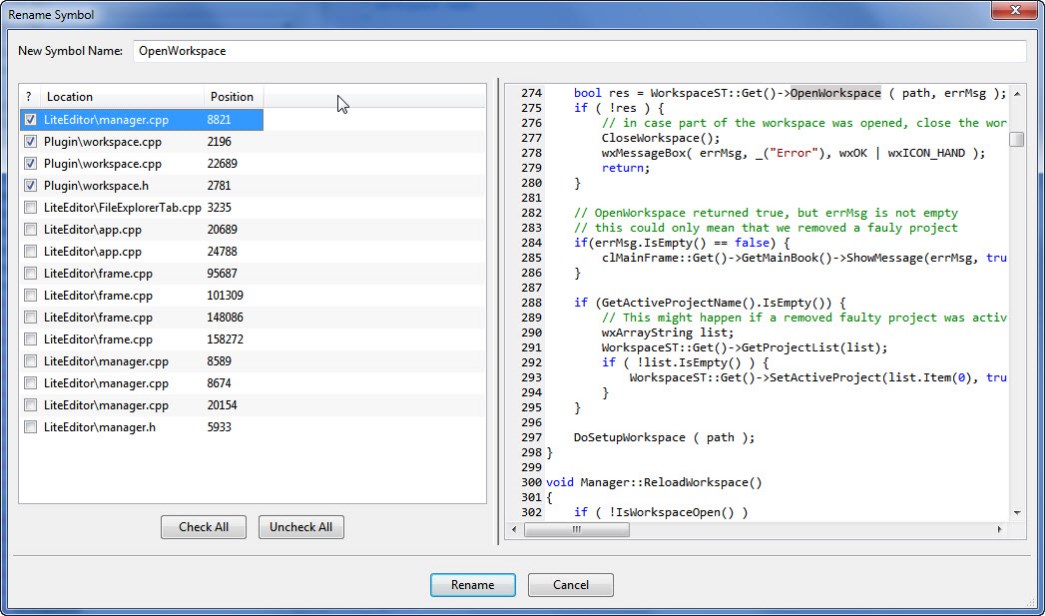Click the position value 22689
The width and height of the screenshot is (1045, 616).
[223, 164]
